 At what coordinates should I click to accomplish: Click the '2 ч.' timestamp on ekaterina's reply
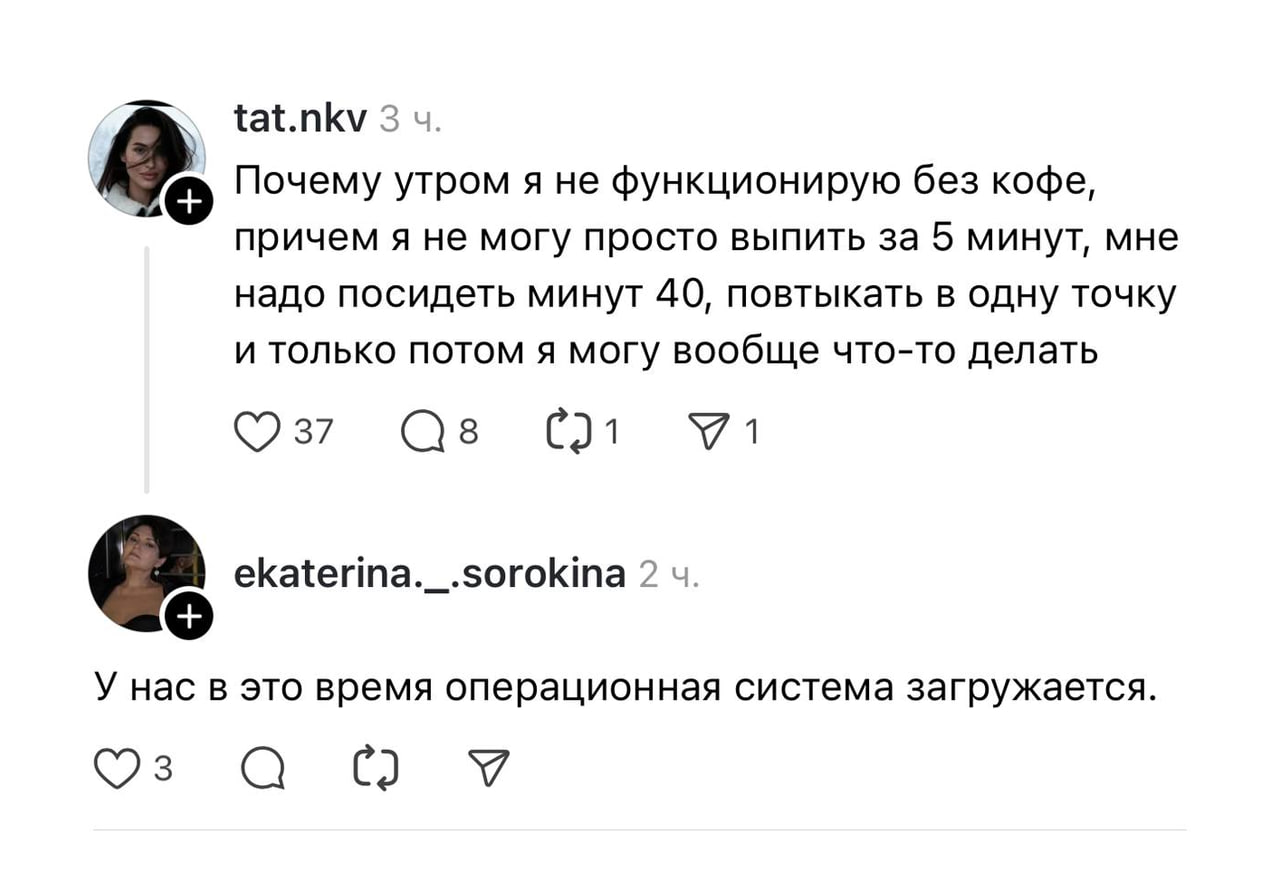pyautogui.click(x=670, y=574)
